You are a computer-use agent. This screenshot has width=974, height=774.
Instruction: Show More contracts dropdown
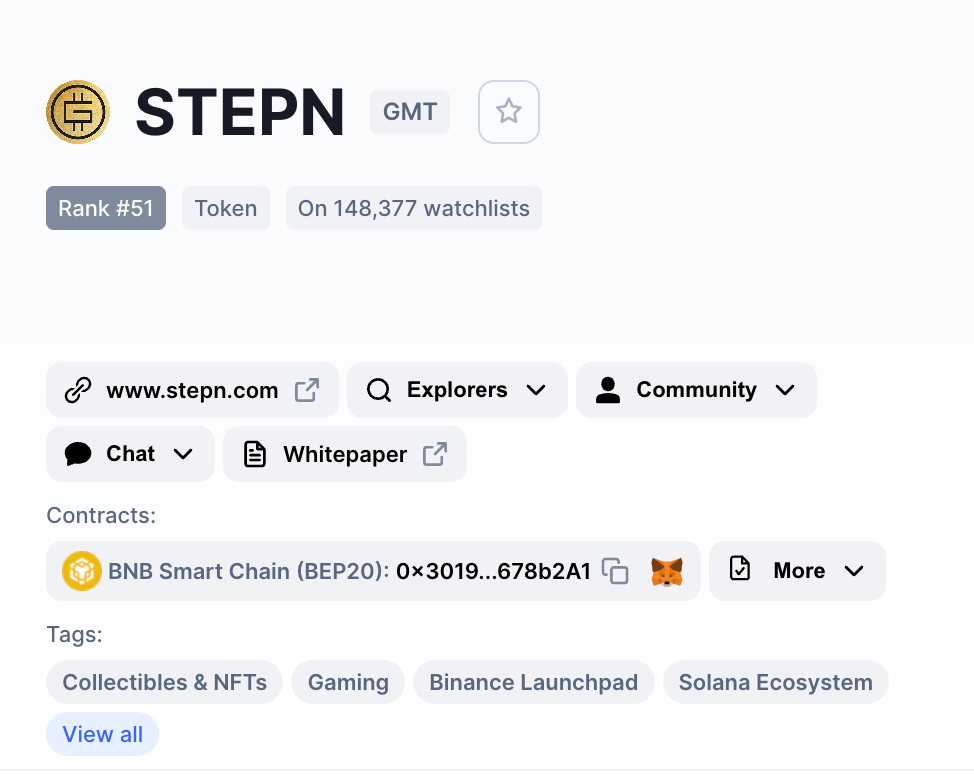pyautogui.click(x=797, y=571)
